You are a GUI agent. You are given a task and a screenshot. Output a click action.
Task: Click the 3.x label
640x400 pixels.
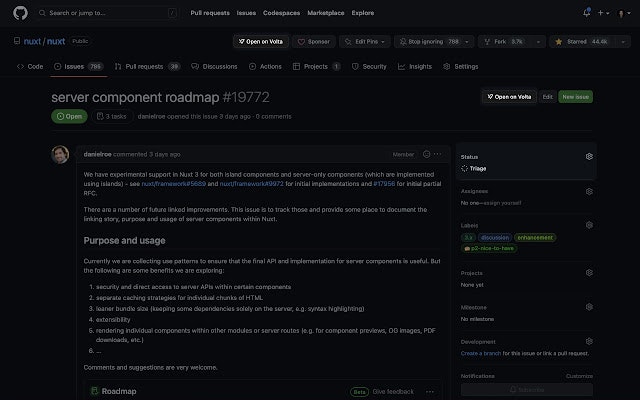[x=469, y=238]
